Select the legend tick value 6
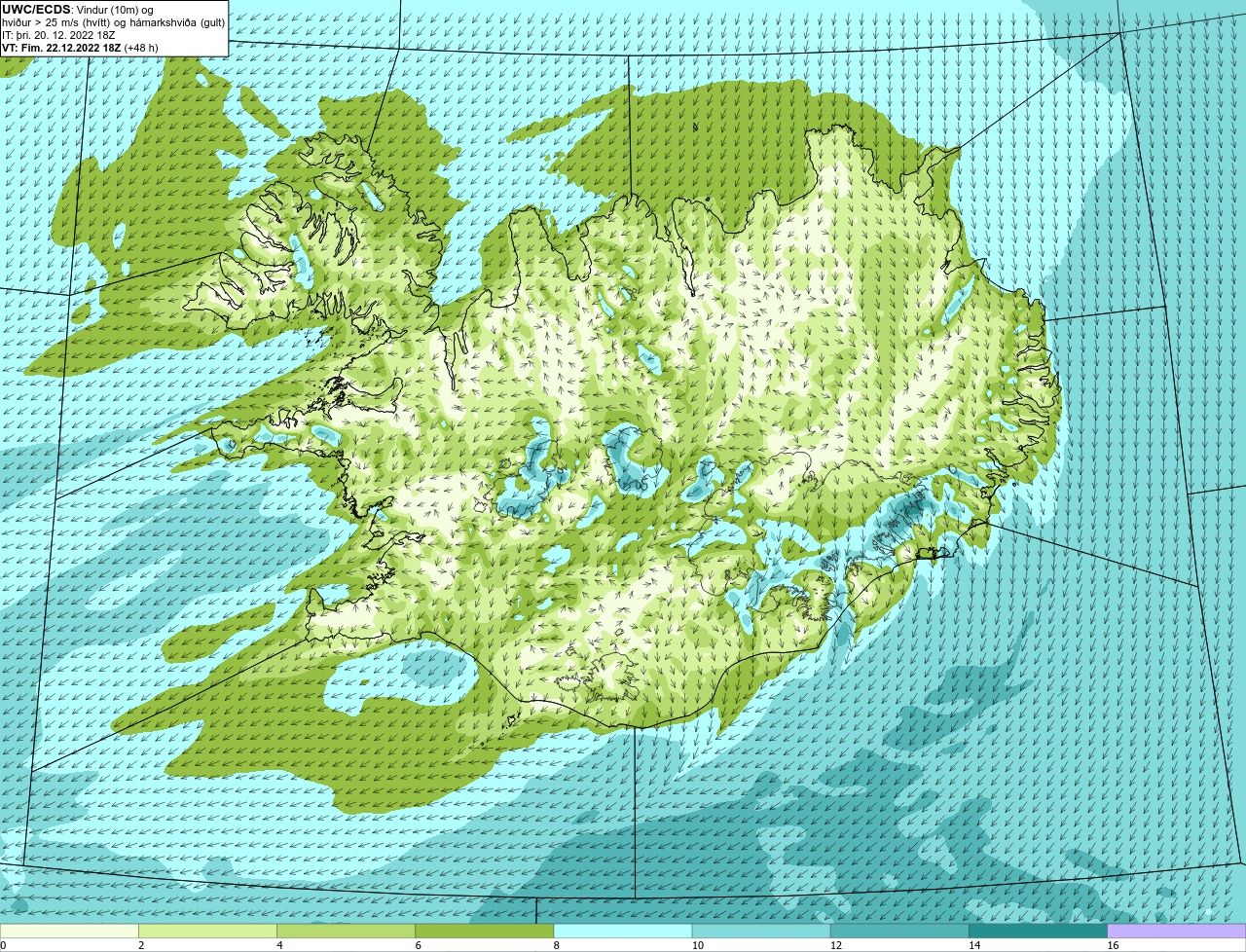 418,945
